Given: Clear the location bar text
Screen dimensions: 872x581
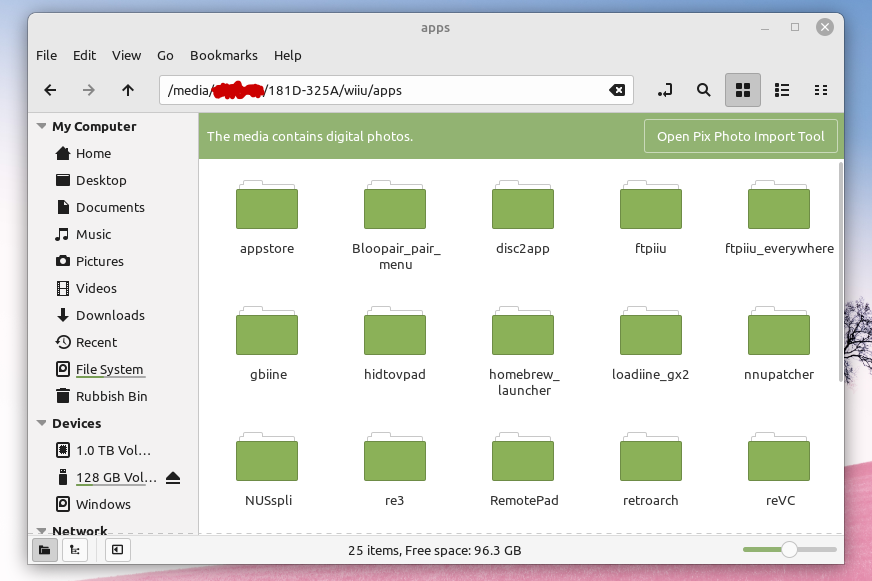Looking at the screenshot, I should tap(617, 90).
